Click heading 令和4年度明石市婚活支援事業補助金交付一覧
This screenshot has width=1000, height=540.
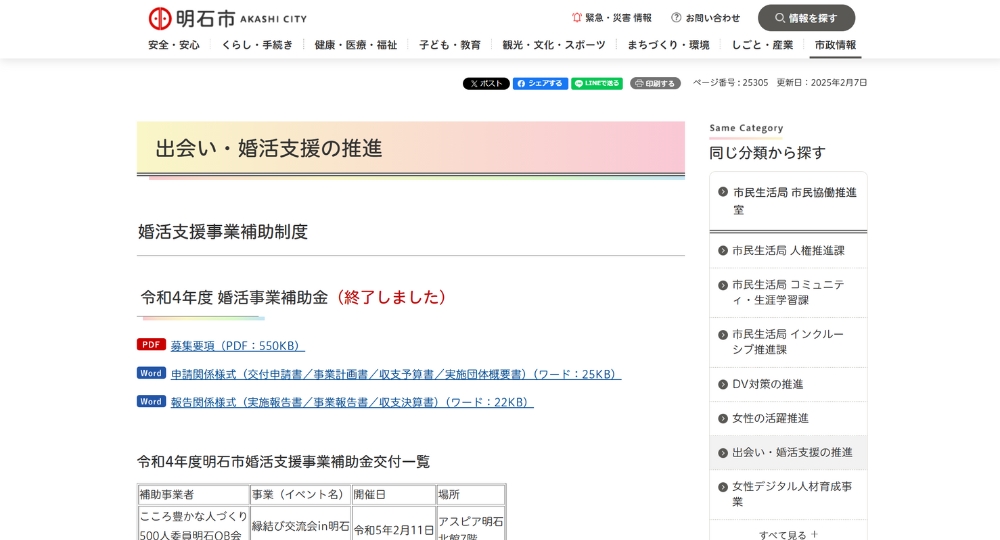284,462
